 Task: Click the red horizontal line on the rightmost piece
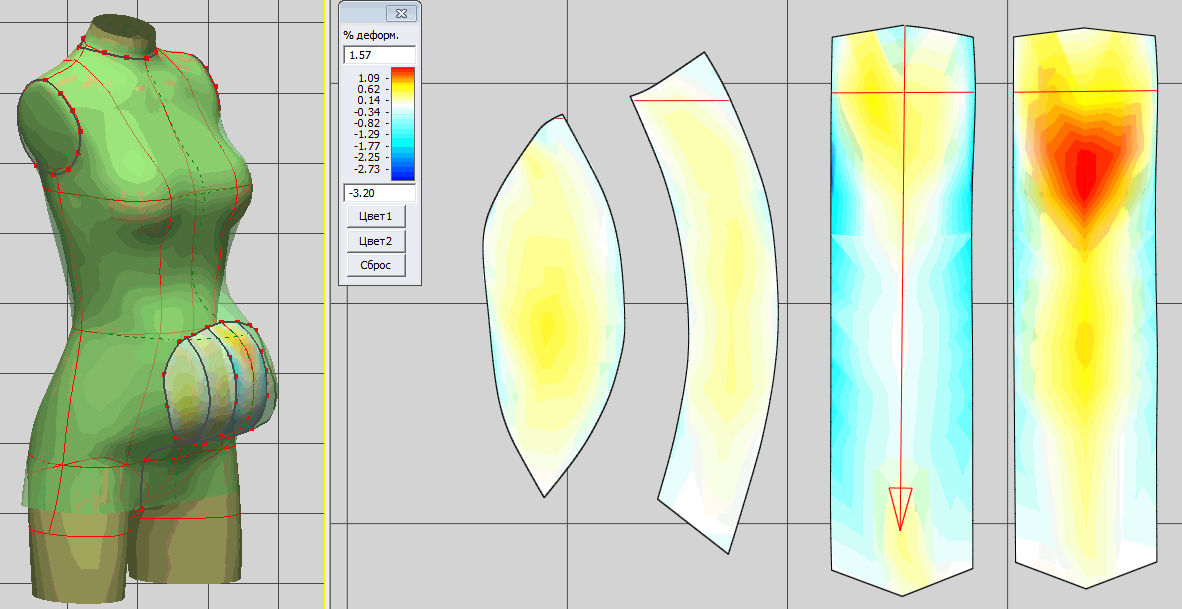pyautogui.click(x=1085, y=91)
